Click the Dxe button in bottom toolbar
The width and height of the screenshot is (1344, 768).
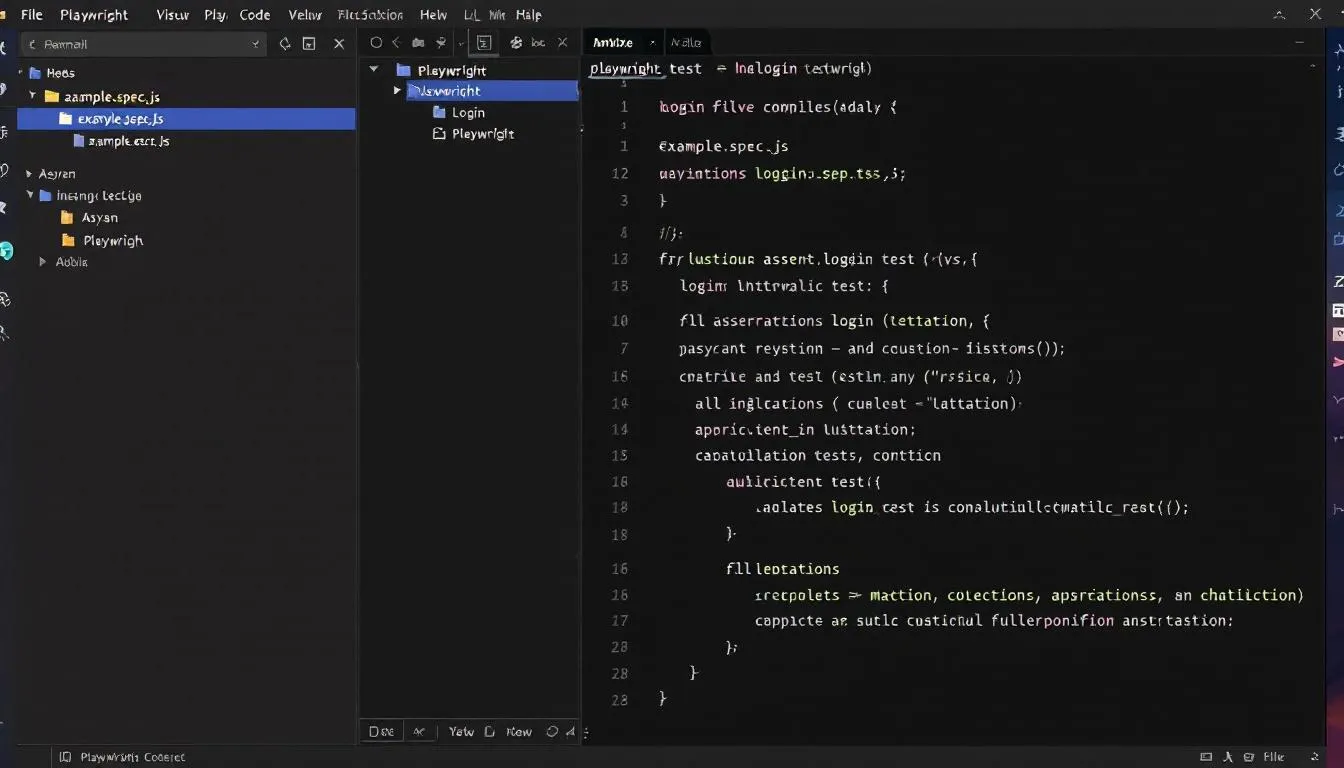381,731
